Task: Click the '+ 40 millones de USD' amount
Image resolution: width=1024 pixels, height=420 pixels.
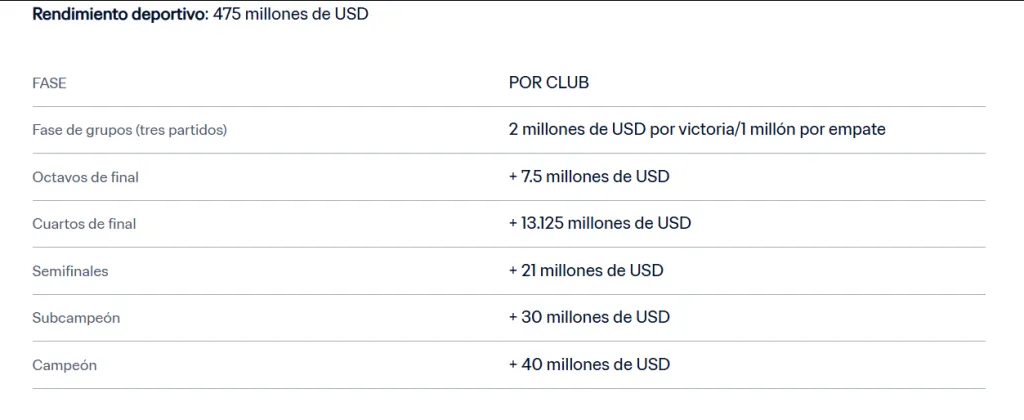Action: [x=589, y=364]
